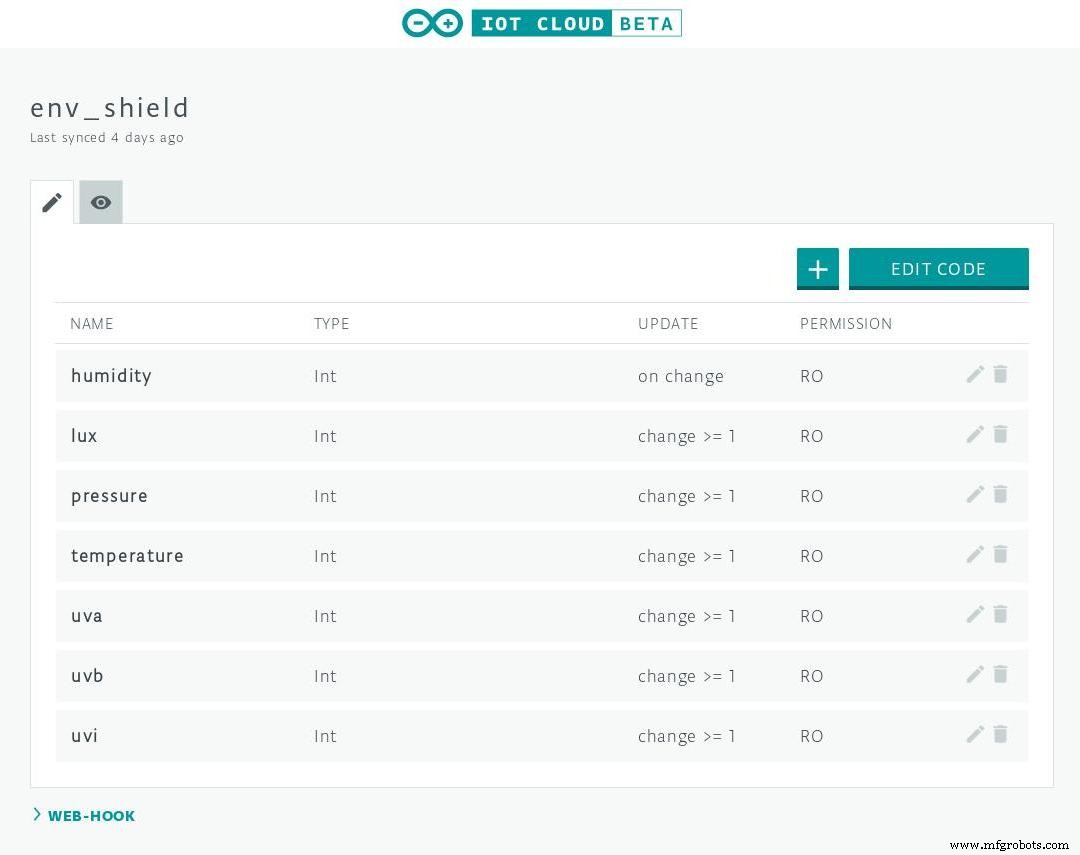Edit the humidity property using its pencil icon
Image resolution: width=1080 pixels, height=855 pixels.
click(975, 375)
